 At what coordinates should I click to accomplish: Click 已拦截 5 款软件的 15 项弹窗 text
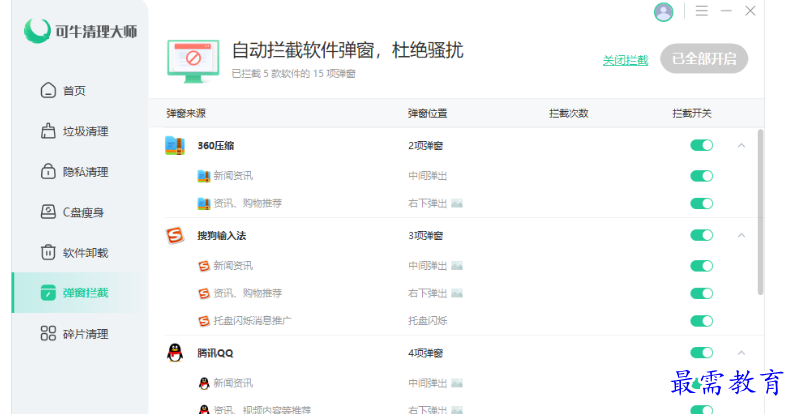pyautogui.click(x=293, y=74)
